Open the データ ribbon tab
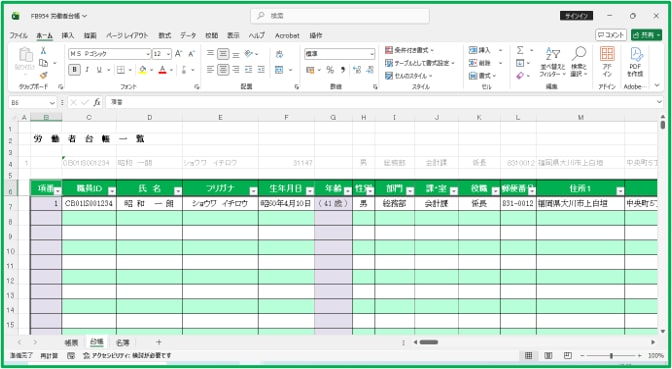 pos(188,36)
